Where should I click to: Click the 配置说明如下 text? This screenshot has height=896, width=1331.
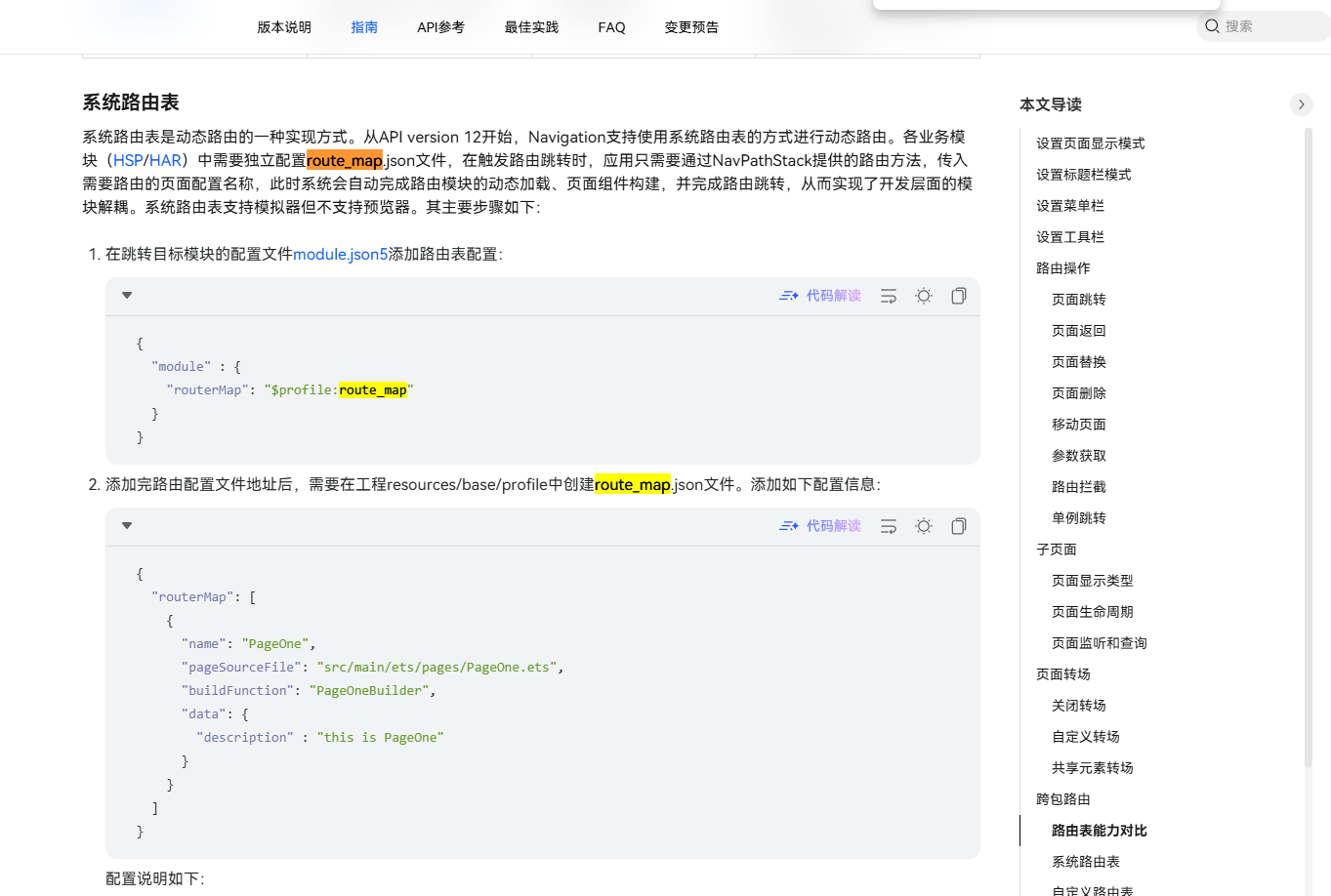coord(154,878)
